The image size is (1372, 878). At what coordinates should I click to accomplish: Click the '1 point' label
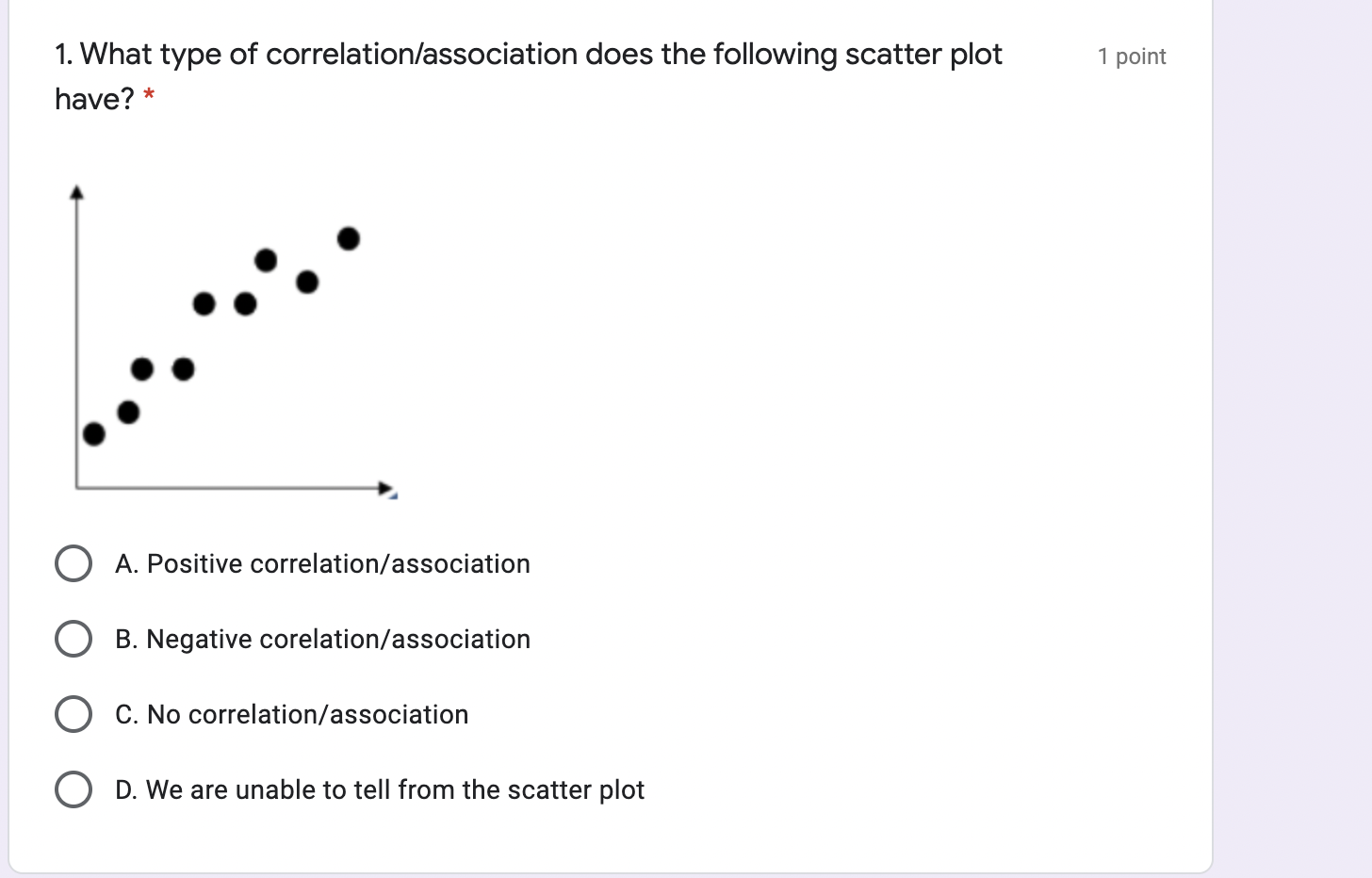[x=1131, y=56]
